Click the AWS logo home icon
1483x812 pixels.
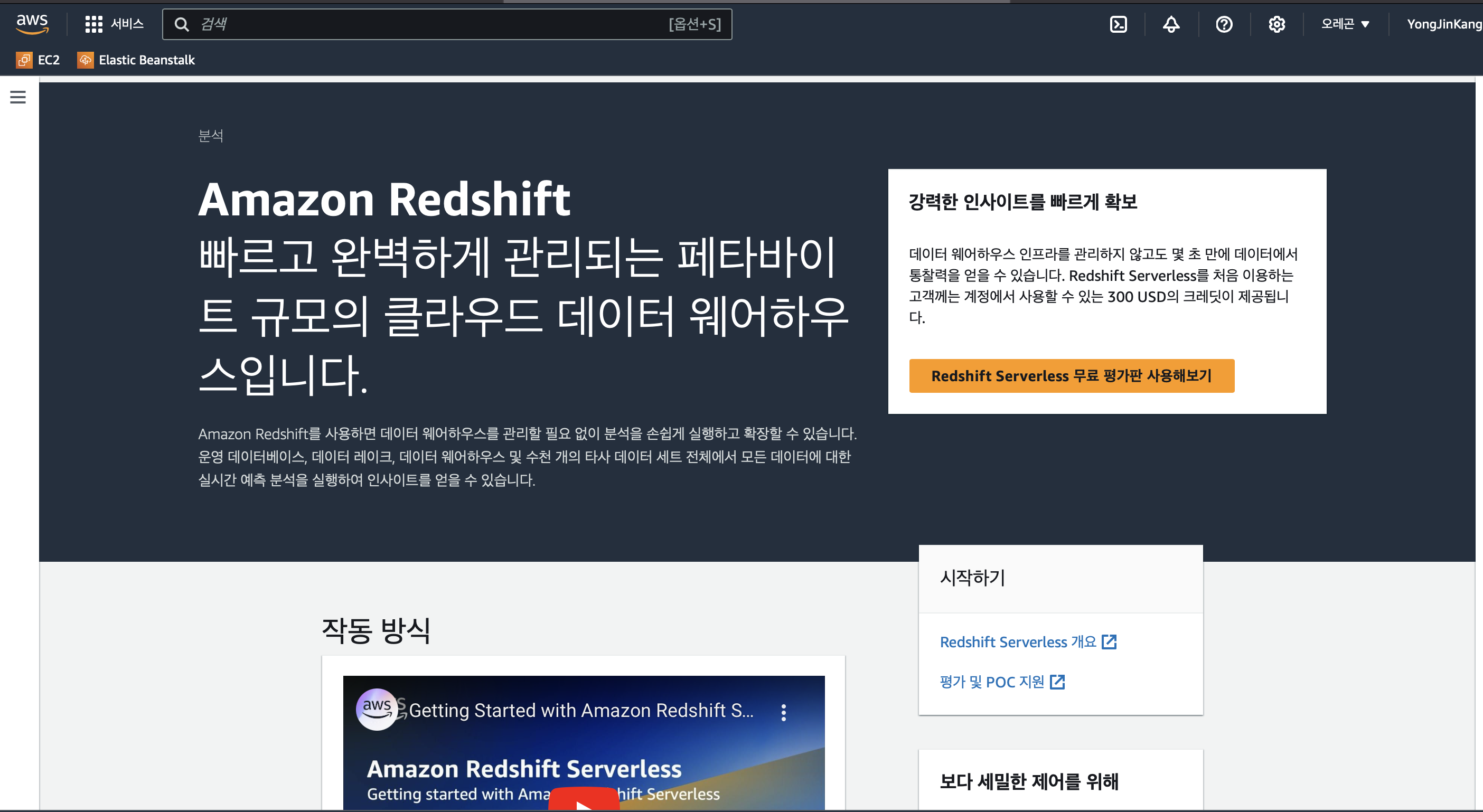[x=32, y=24]
